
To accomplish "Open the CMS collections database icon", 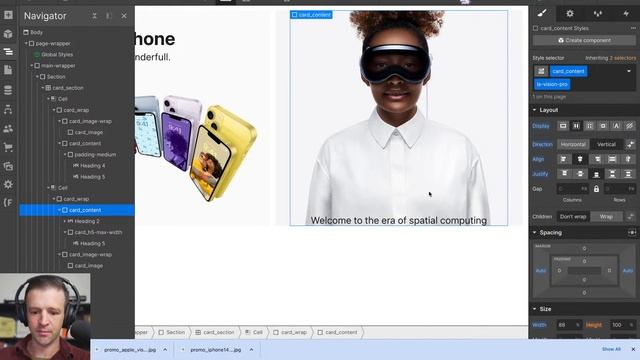I will (8, 90).
